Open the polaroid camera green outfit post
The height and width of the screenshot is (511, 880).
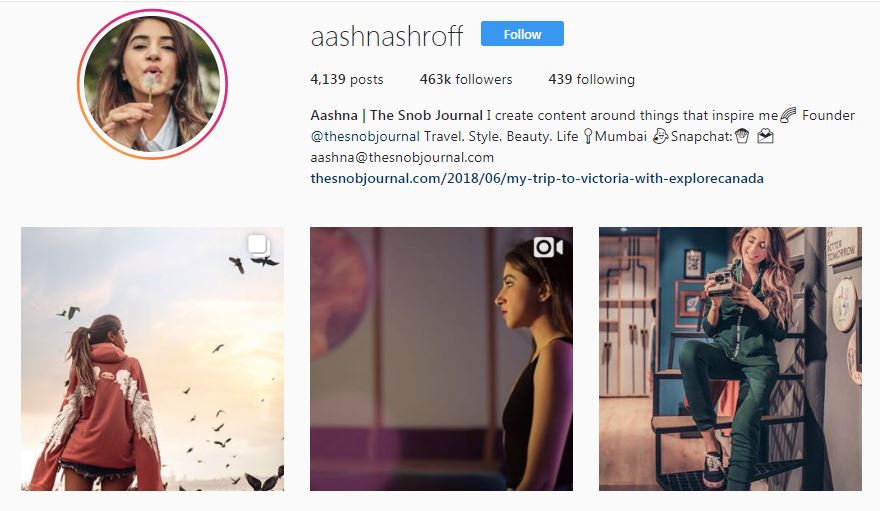tap(730, 359)
